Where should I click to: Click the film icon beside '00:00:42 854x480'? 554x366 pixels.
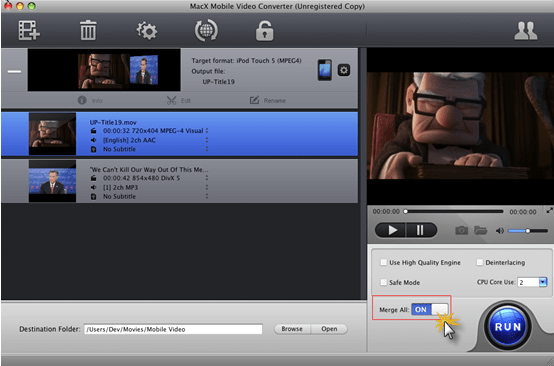point(94,178)
